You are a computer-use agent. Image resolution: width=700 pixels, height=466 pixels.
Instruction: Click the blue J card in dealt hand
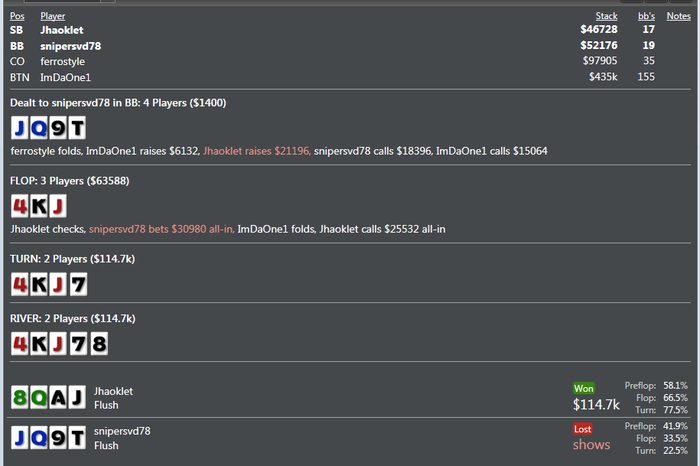pos(21,128)
